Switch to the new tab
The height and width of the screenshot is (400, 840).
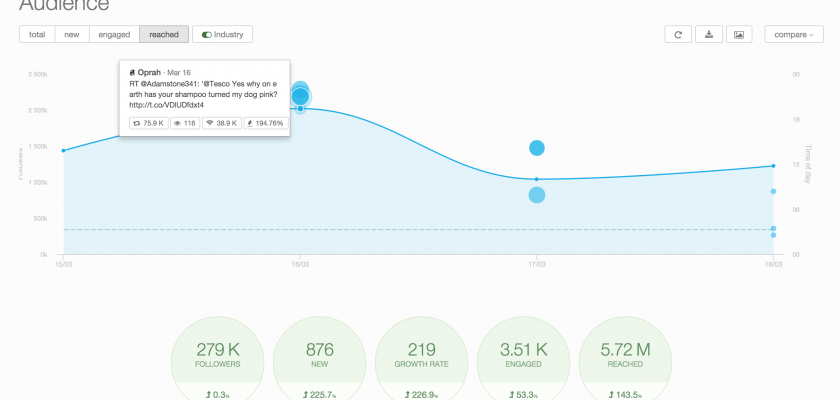[x=72, y=35]
